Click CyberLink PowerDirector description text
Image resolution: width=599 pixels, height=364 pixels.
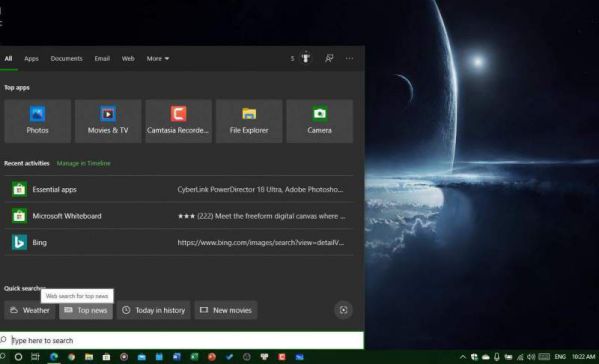[260, 189]
